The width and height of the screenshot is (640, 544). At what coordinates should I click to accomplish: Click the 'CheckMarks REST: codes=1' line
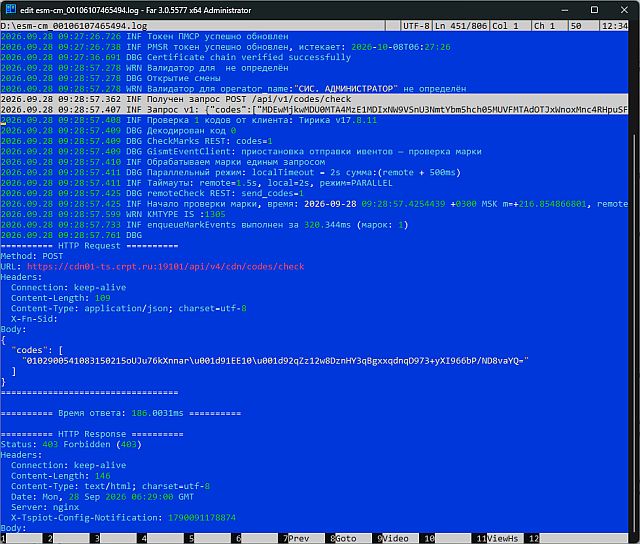point(137,141)
